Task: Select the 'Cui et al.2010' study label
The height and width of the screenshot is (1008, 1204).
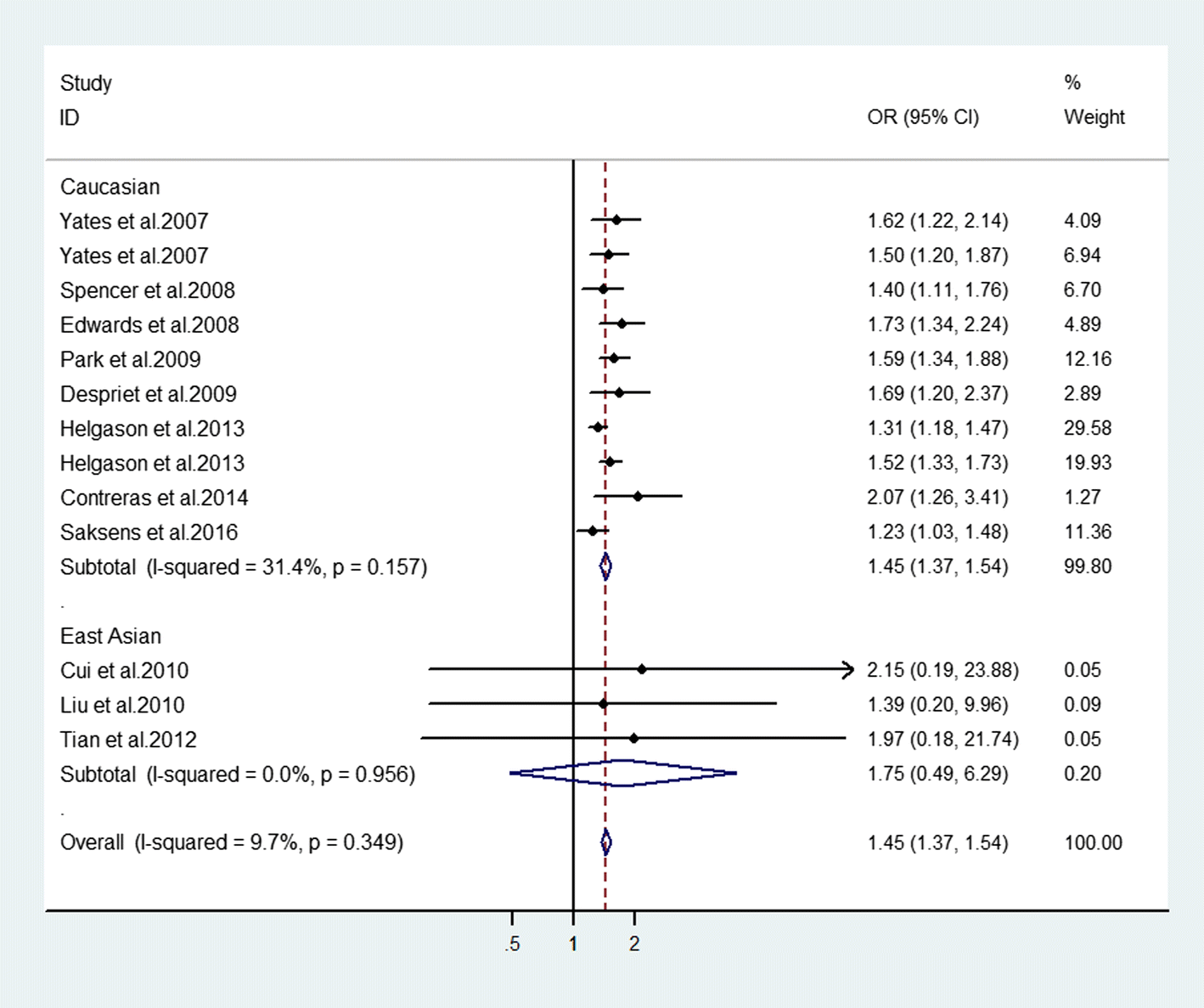Action: point(125,671)
